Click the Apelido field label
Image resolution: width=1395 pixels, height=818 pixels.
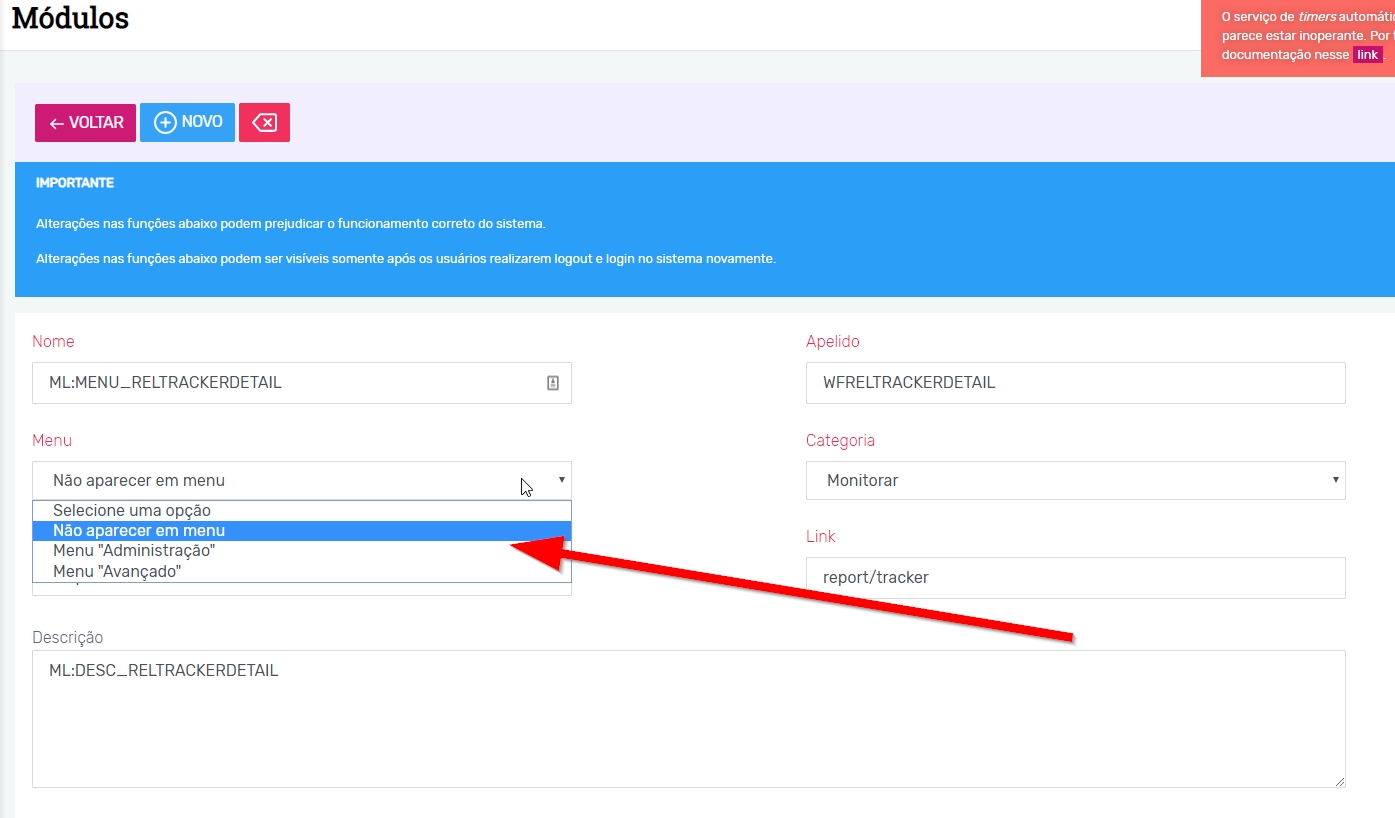[x=832, y=342]
